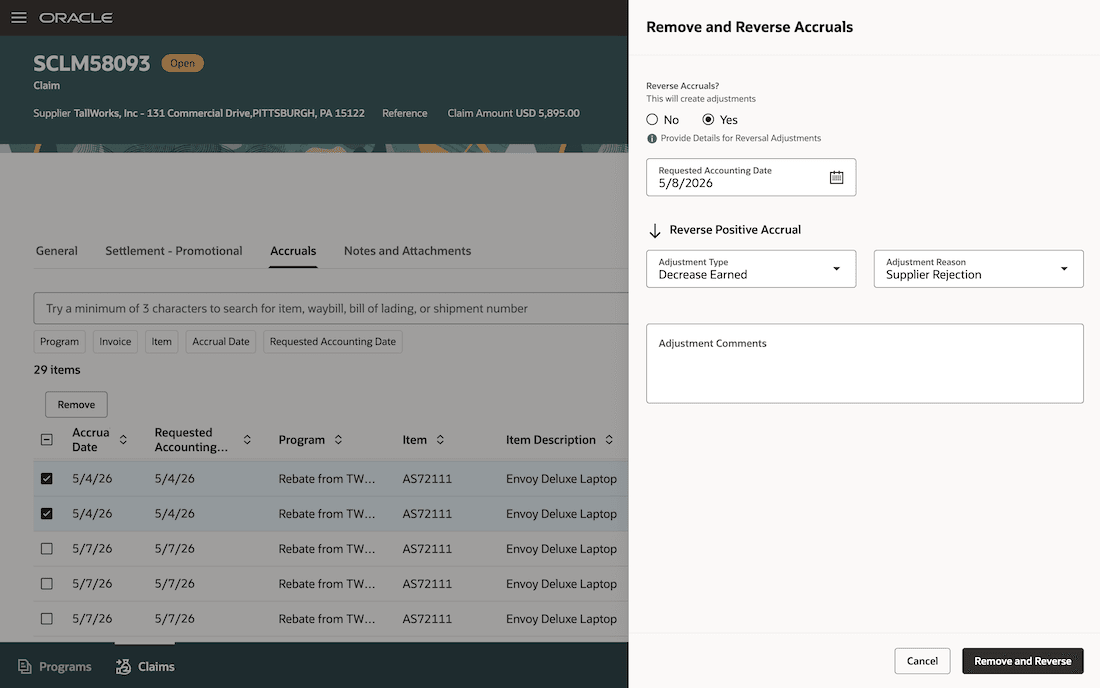The height and width of the screenshot is (688, 1100).
Task: Click in the Adjustment Comments text area
Action: pyautogui.click(x=864, y=363)
